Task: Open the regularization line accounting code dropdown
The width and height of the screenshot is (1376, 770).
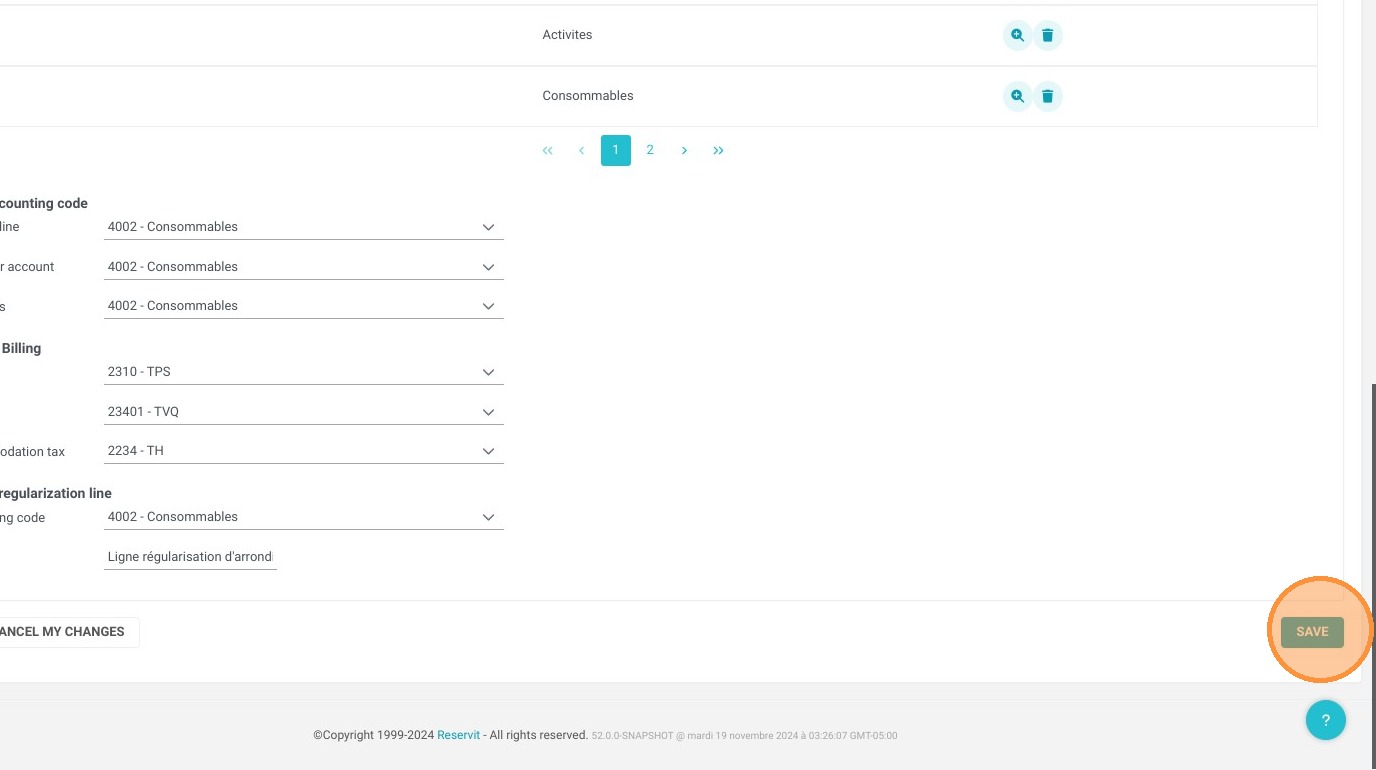Action: pyautogui.click(x=304, y=517)
